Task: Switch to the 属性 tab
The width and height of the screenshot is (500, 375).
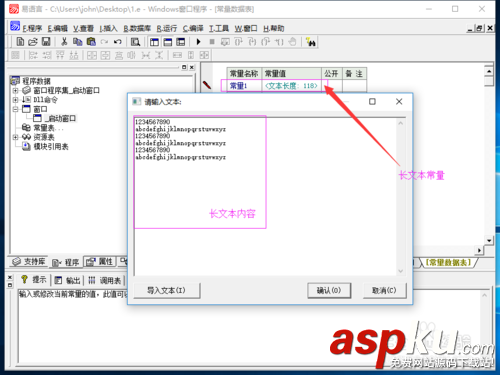Action: click(x=100, y=262)
